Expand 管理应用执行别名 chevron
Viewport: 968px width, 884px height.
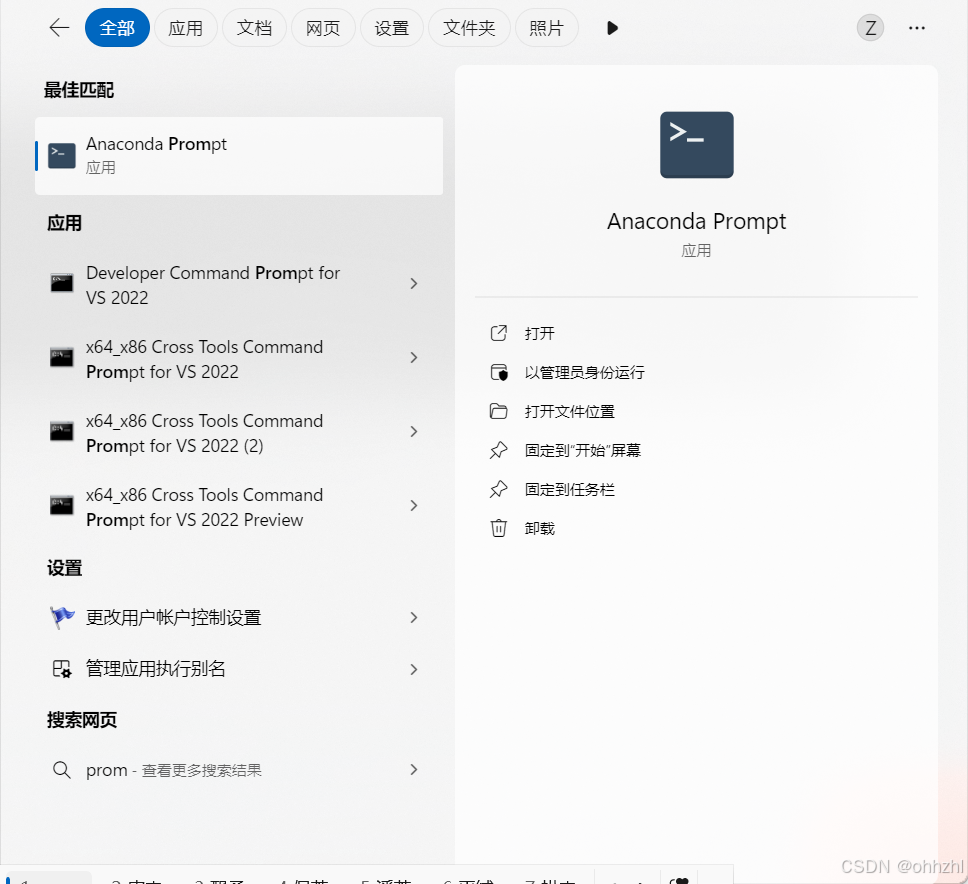(x=414, y=669)
